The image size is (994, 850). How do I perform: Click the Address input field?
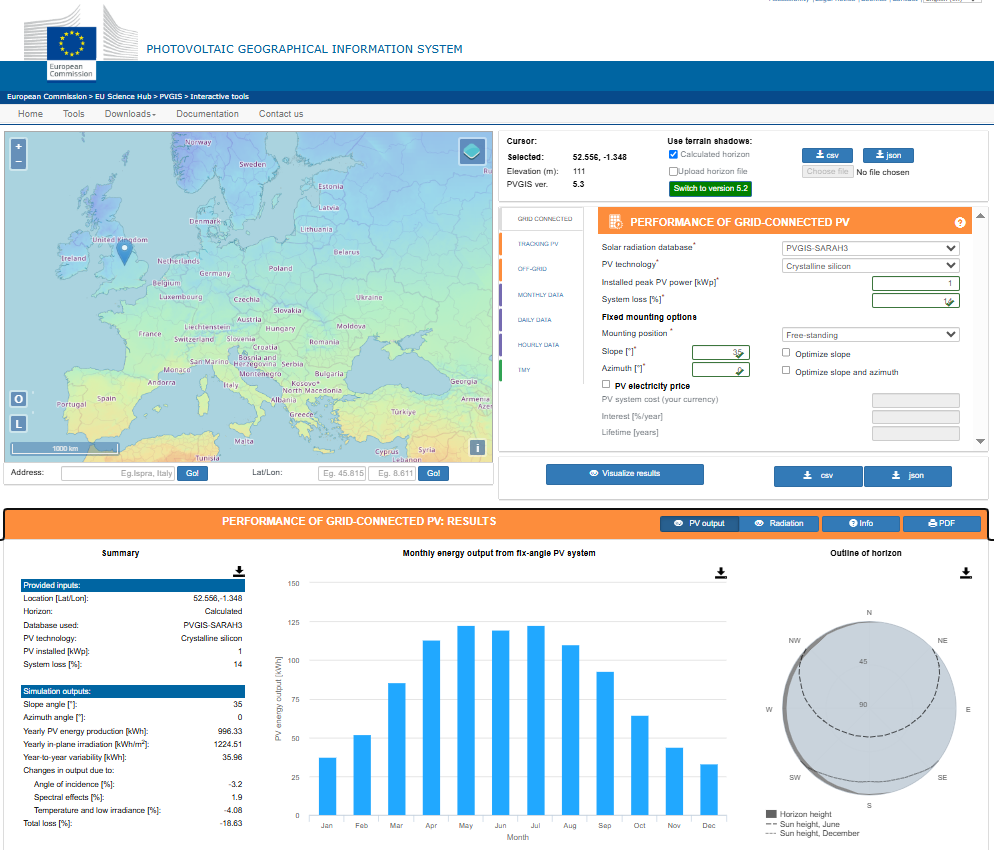[117, 473]
